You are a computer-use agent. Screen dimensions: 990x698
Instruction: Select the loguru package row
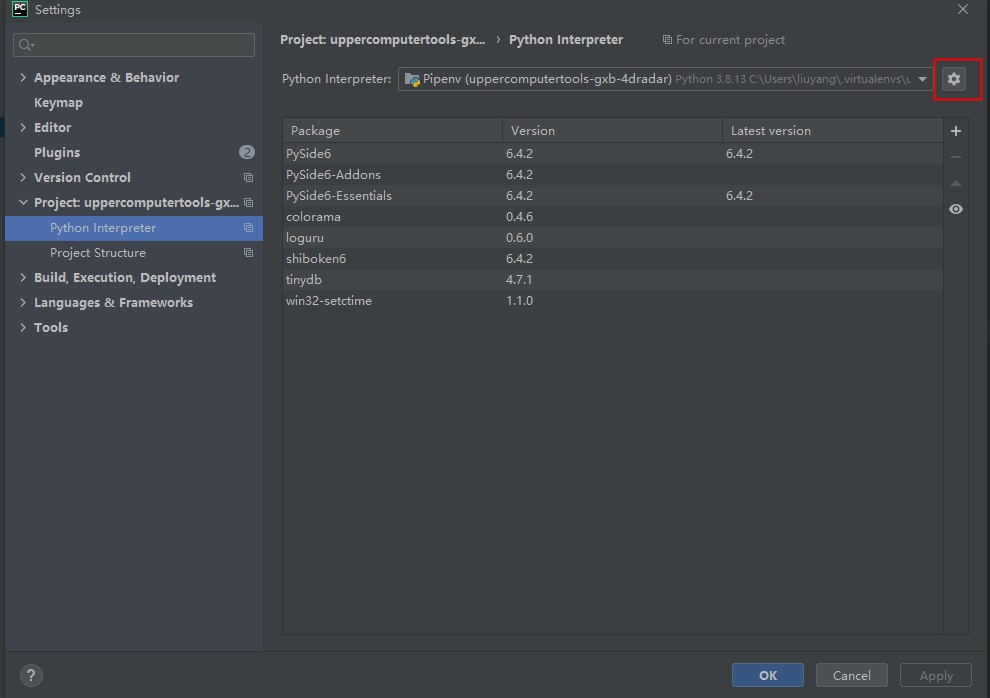[612, 238]
